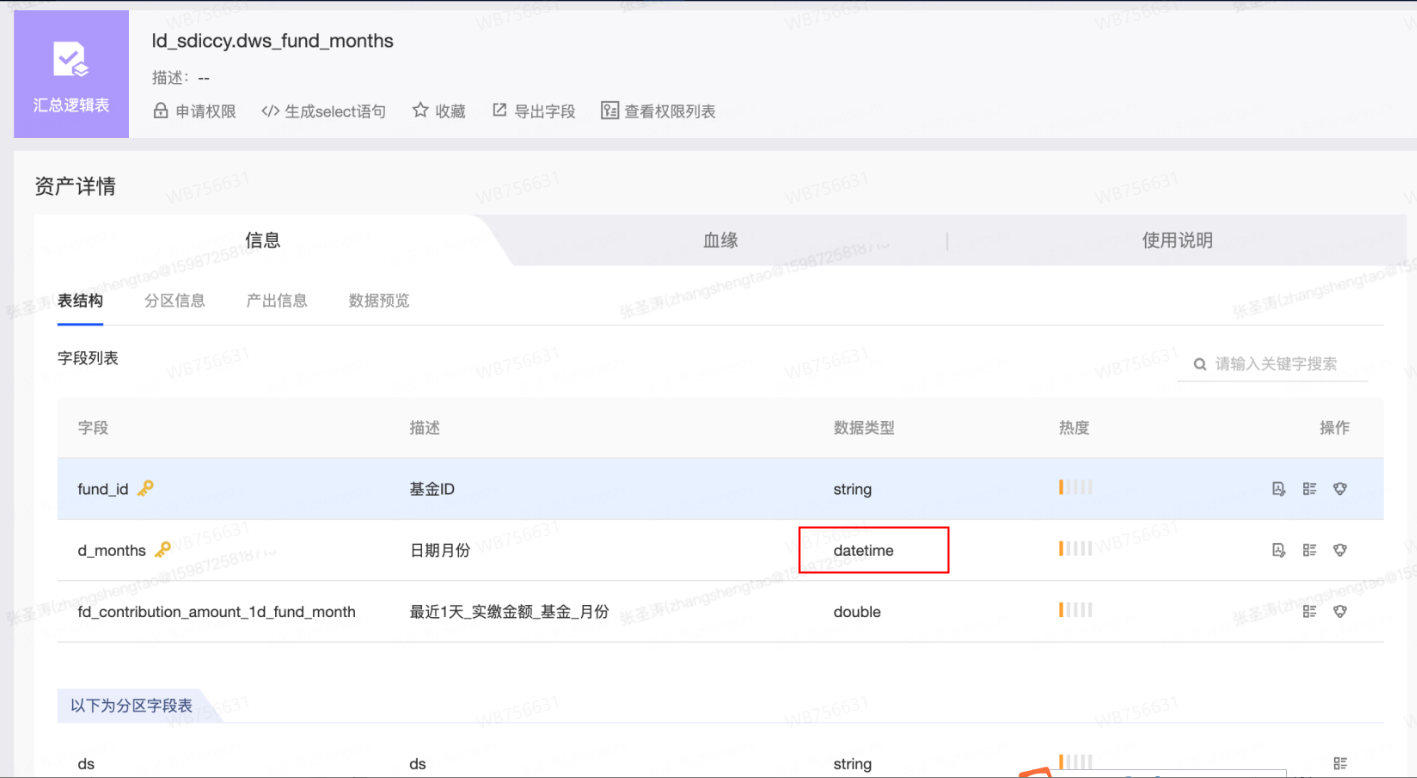Click the code icon for 生成select语句

tap(268, 111)
